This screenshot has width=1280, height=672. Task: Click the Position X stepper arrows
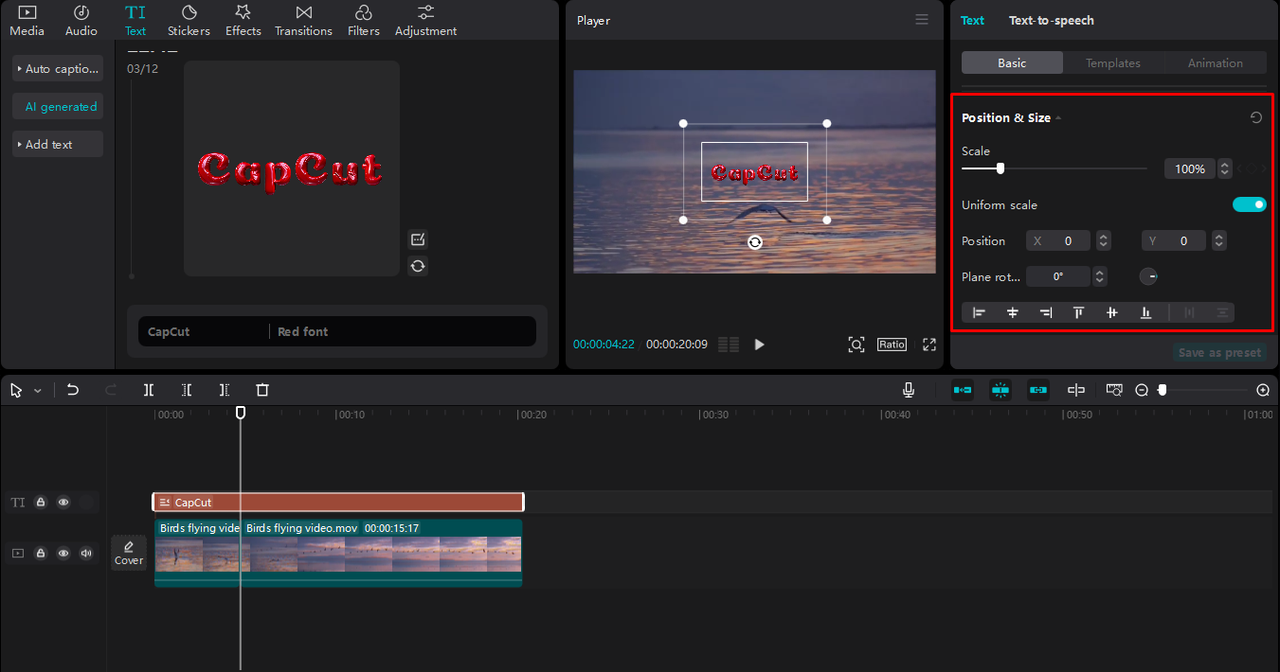[1103, 241]
